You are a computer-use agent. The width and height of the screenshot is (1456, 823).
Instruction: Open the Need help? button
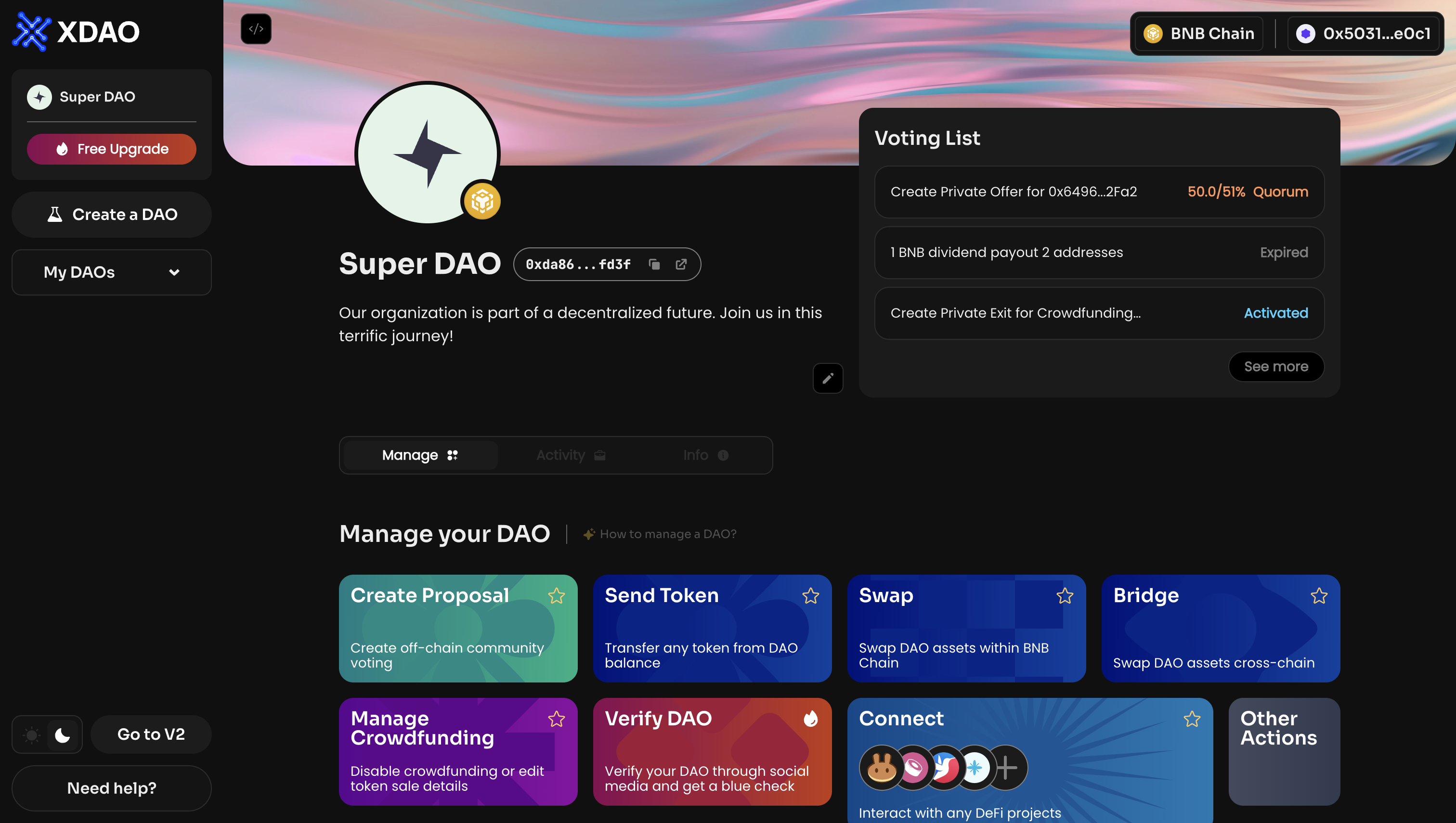[111, 788]
